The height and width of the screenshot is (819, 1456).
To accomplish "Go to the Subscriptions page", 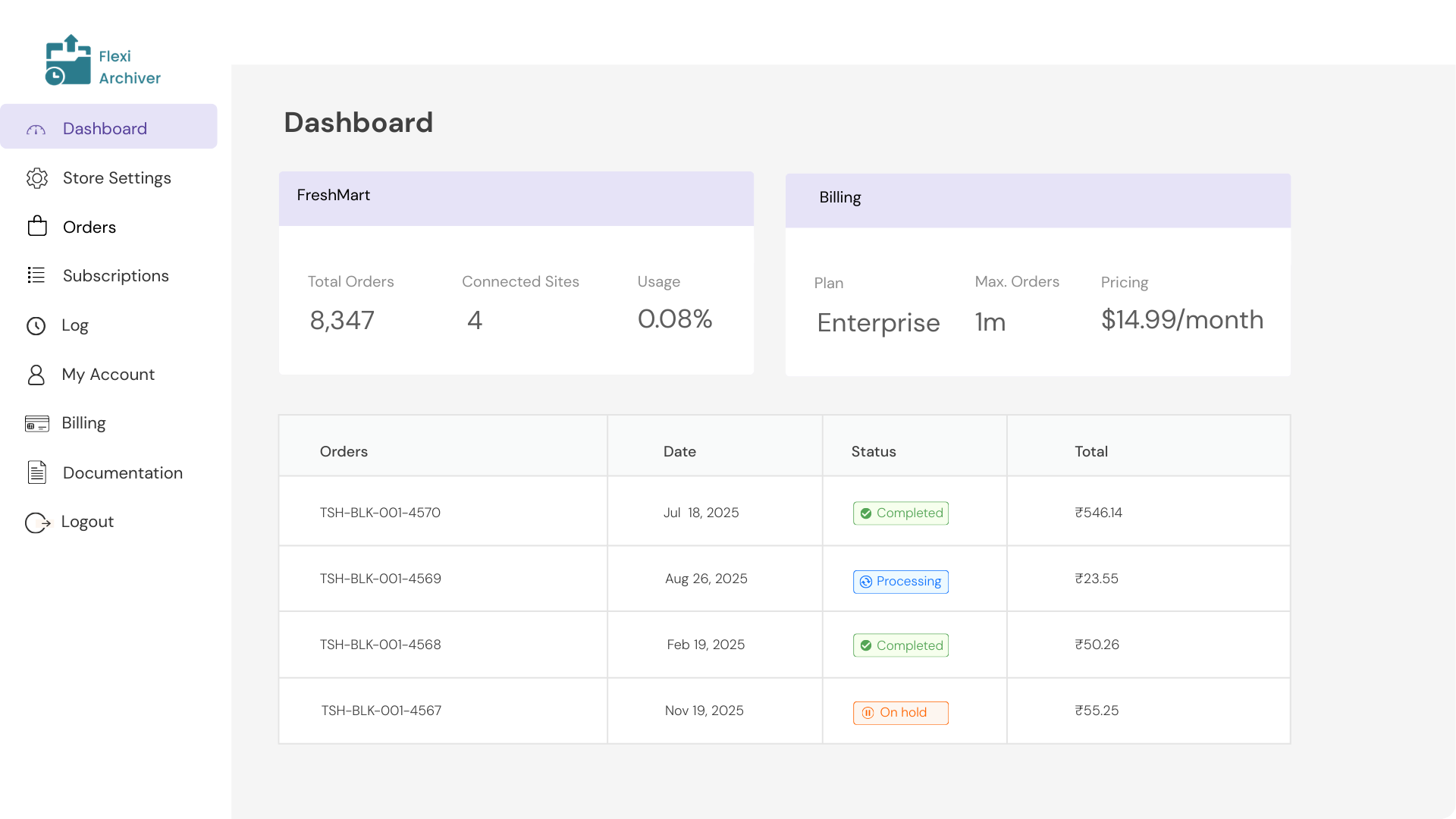I will tap(115, 276).
